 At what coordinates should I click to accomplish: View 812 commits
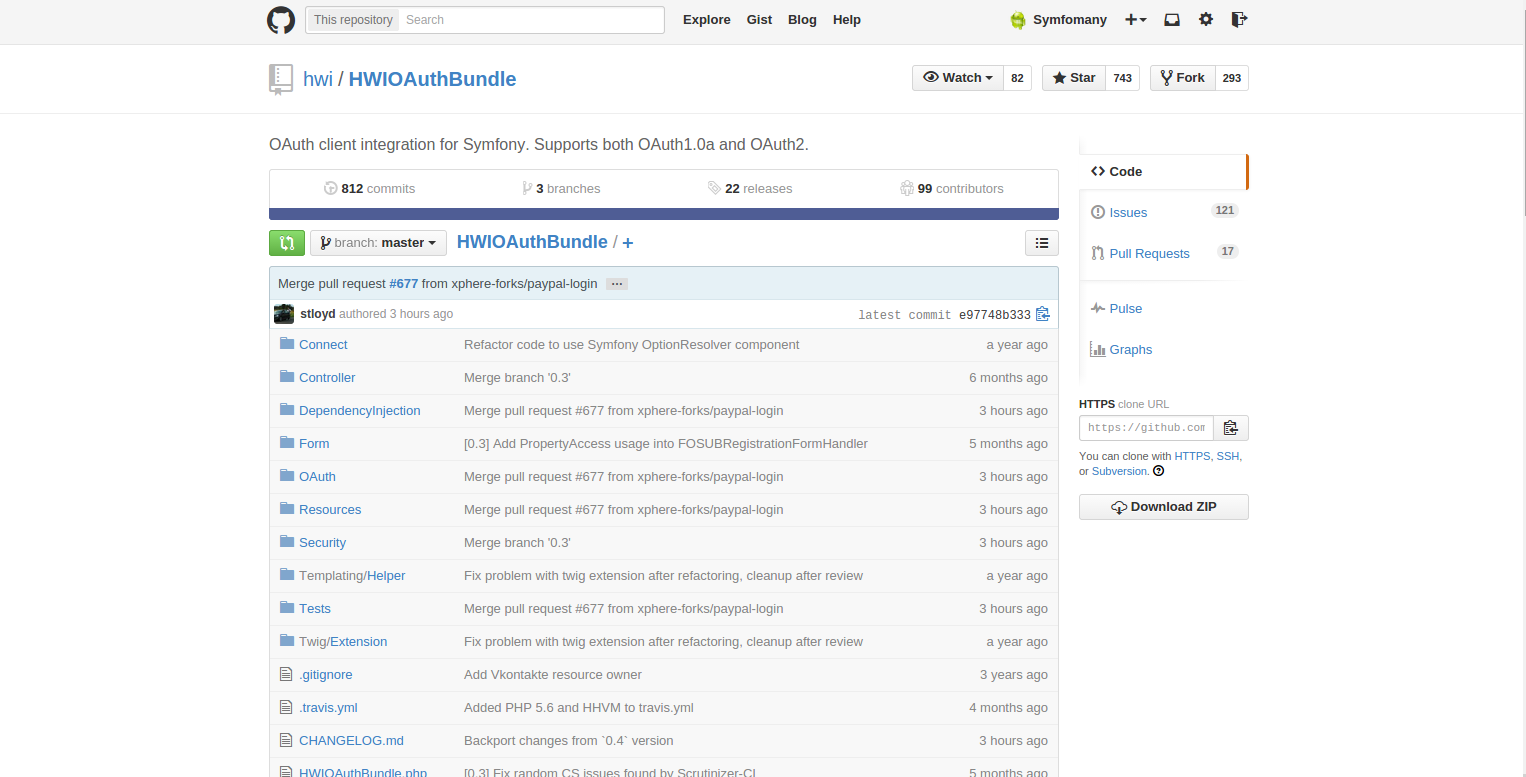coord(369,188)
